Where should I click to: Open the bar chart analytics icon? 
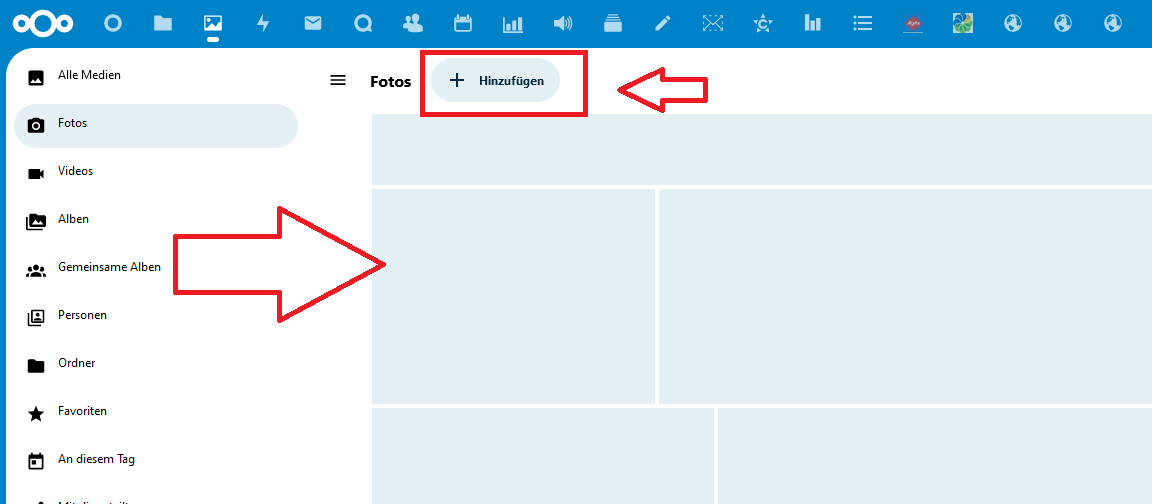[x=513, y=24]
